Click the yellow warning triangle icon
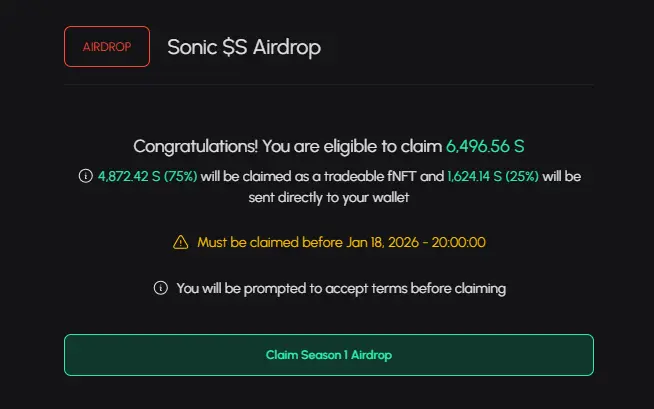This screenshot has height=409, width=654. coord(181,242)
